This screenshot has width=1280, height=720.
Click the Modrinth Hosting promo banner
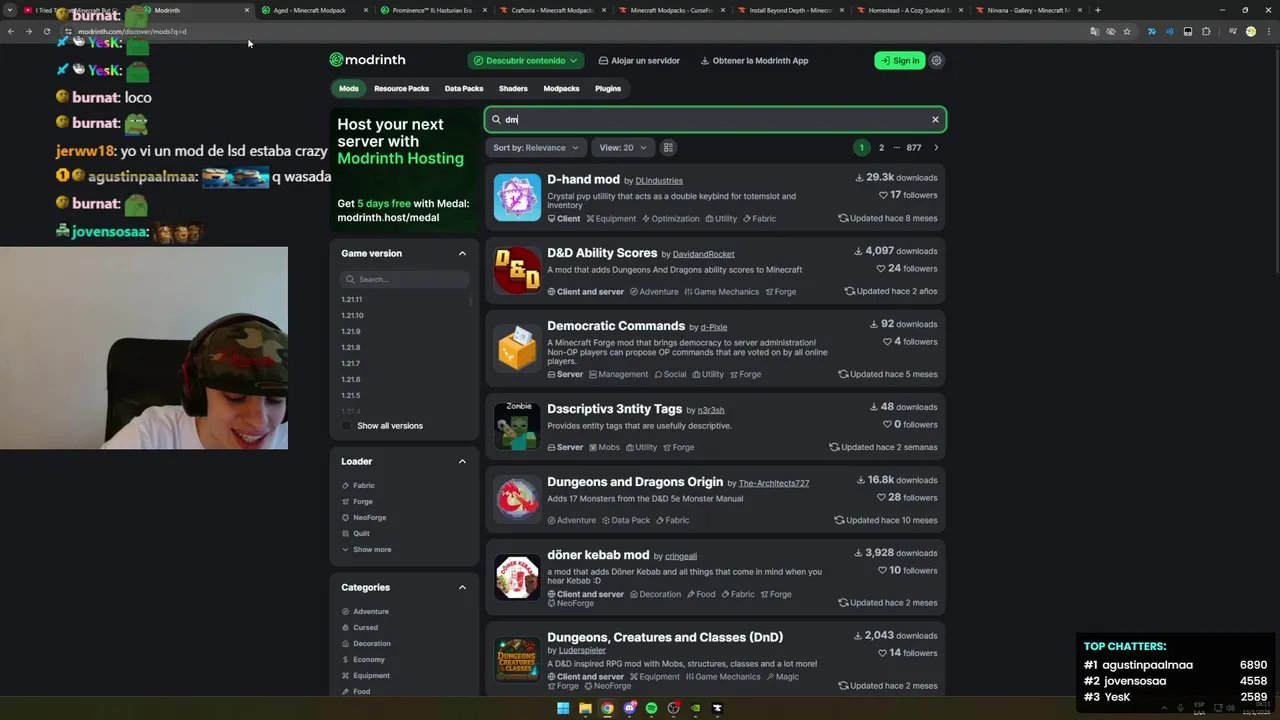click(x=404, y=169)
